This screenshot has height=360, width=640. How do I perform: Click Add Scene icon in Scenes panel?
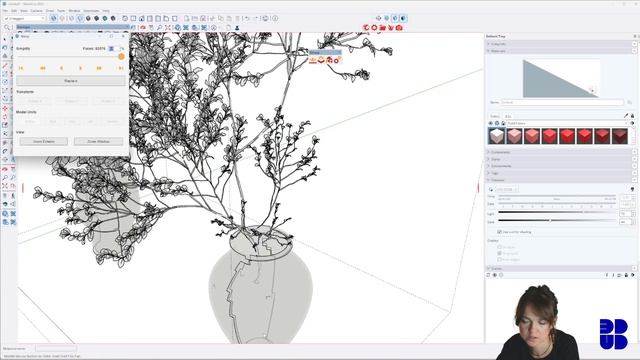pos(495,275)
